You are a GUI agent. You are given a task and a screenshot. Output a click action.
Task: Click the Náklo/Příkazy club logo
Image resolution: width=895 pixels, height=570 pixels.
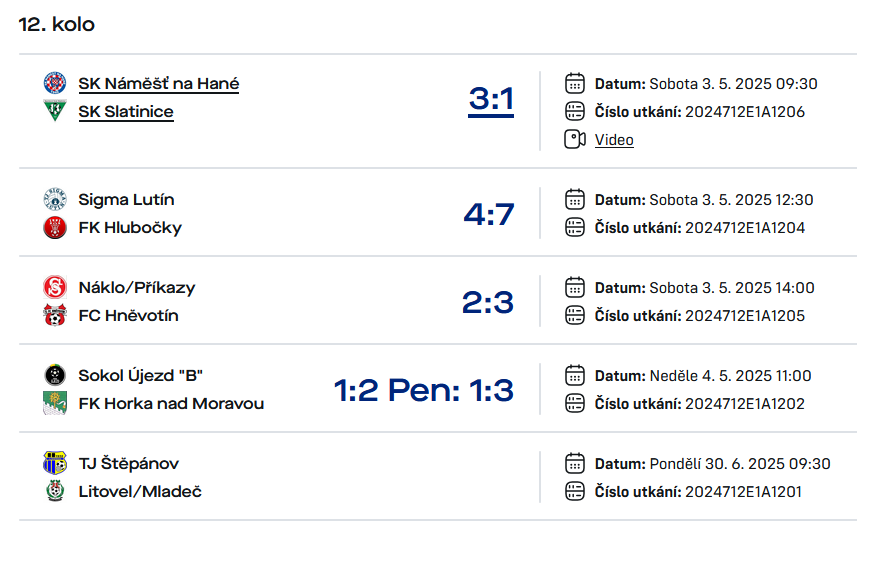click(55, 288)
